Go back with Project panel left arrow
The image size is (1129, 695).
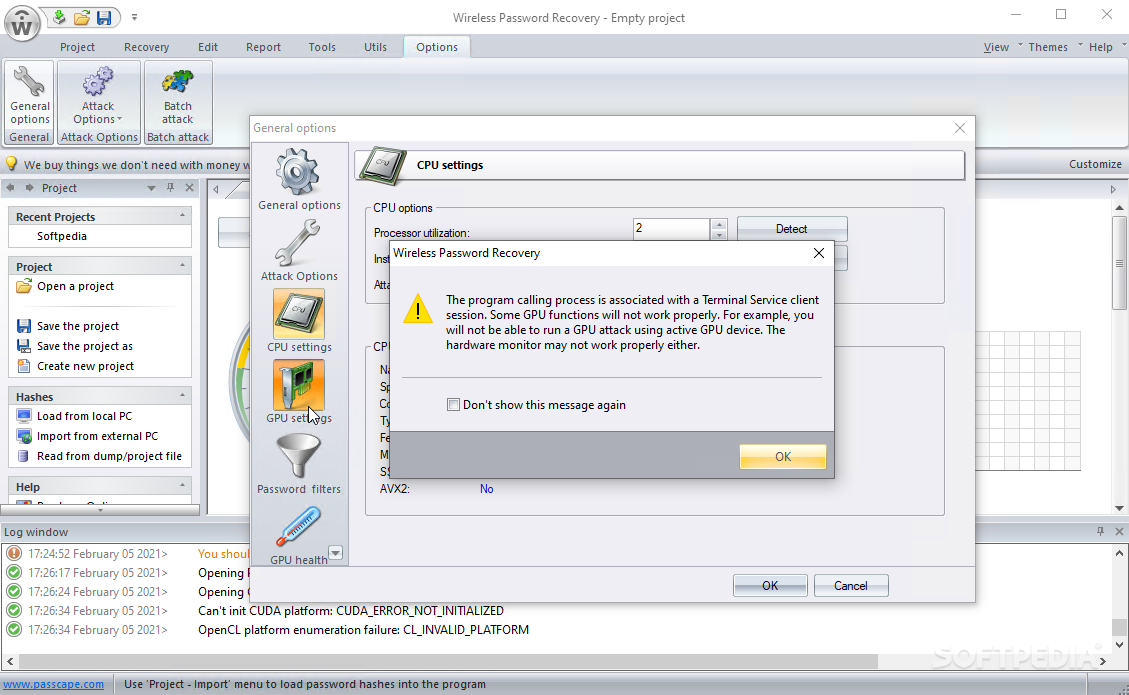[11, 187]
